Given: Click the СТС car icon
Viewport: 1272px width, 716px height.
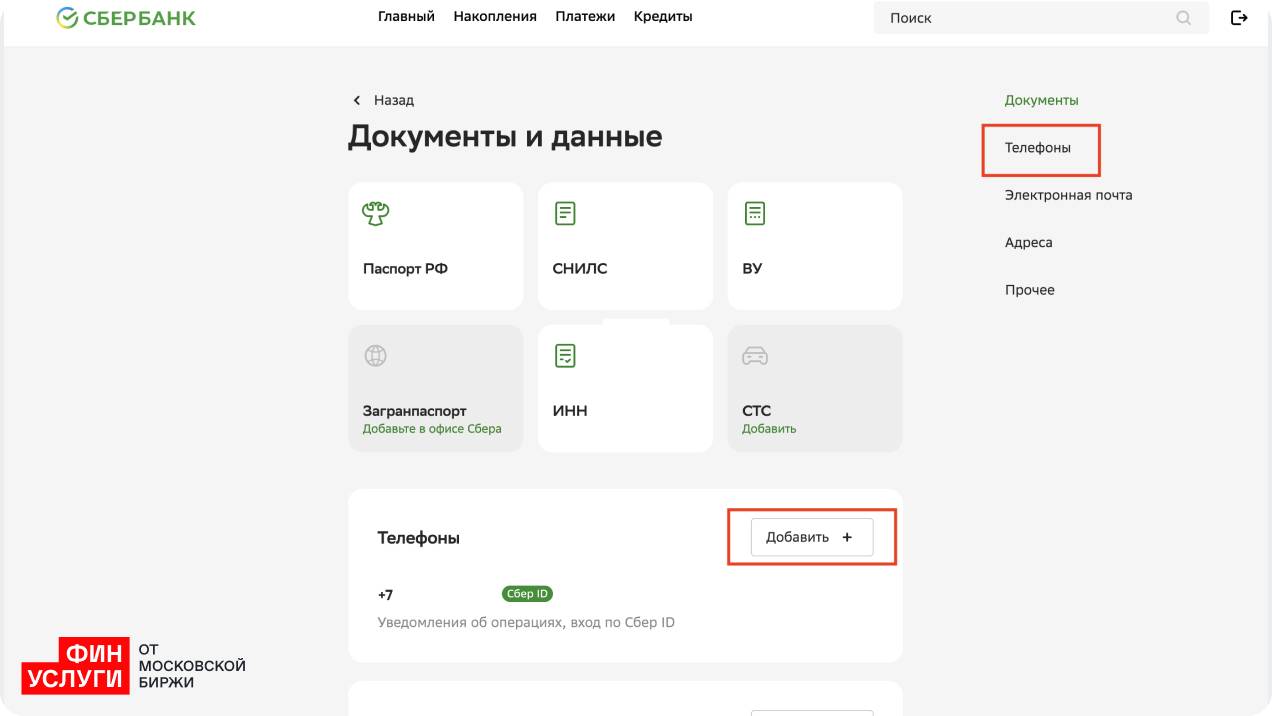Looking at the screenshot, I should point(755,355).
